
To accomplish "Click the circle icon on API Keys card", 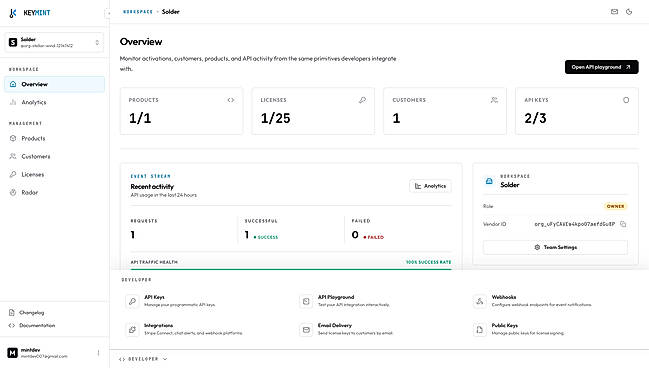I will (x=626, y=100).
